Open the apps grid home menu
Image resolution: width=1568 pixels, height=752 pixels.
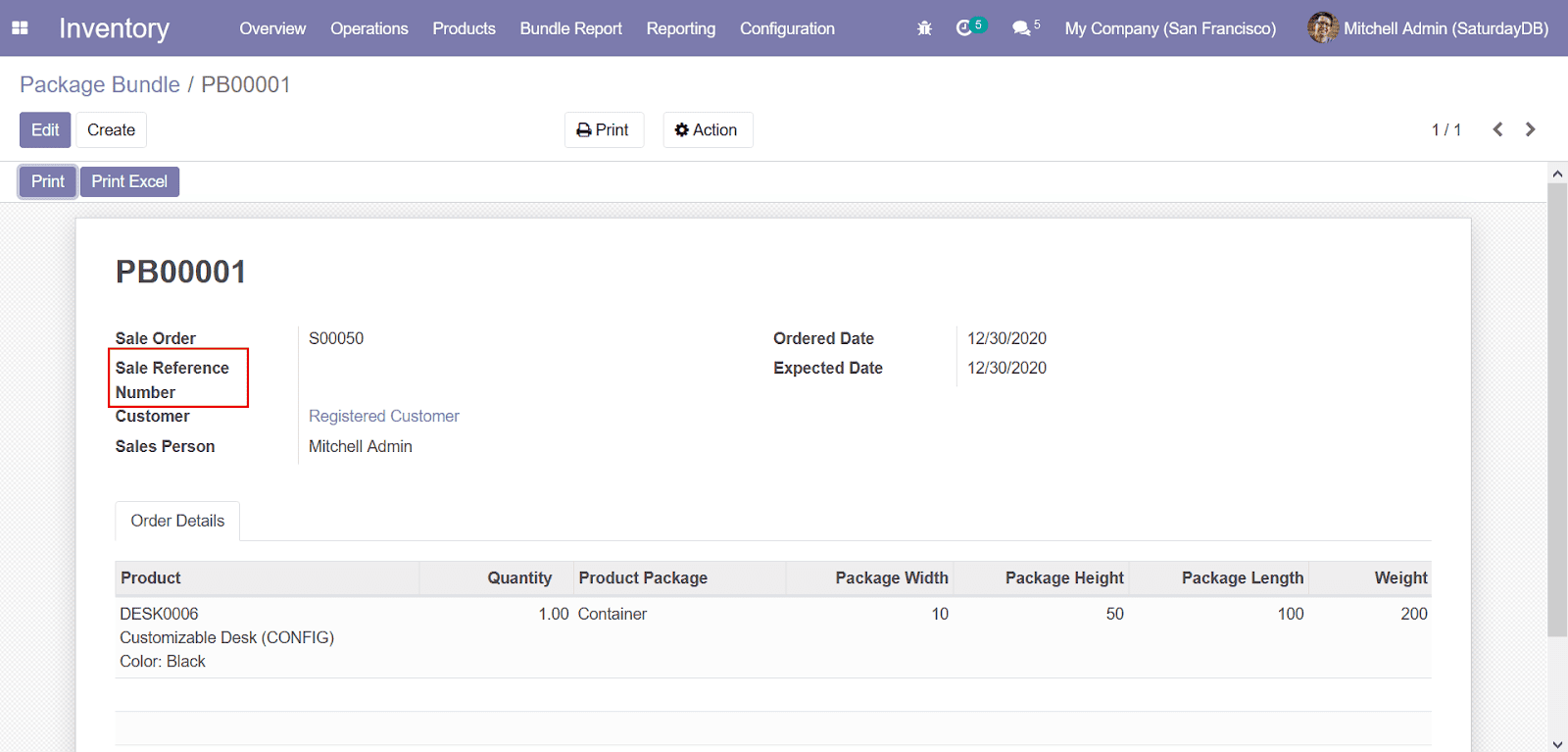[x=20, y=28]
